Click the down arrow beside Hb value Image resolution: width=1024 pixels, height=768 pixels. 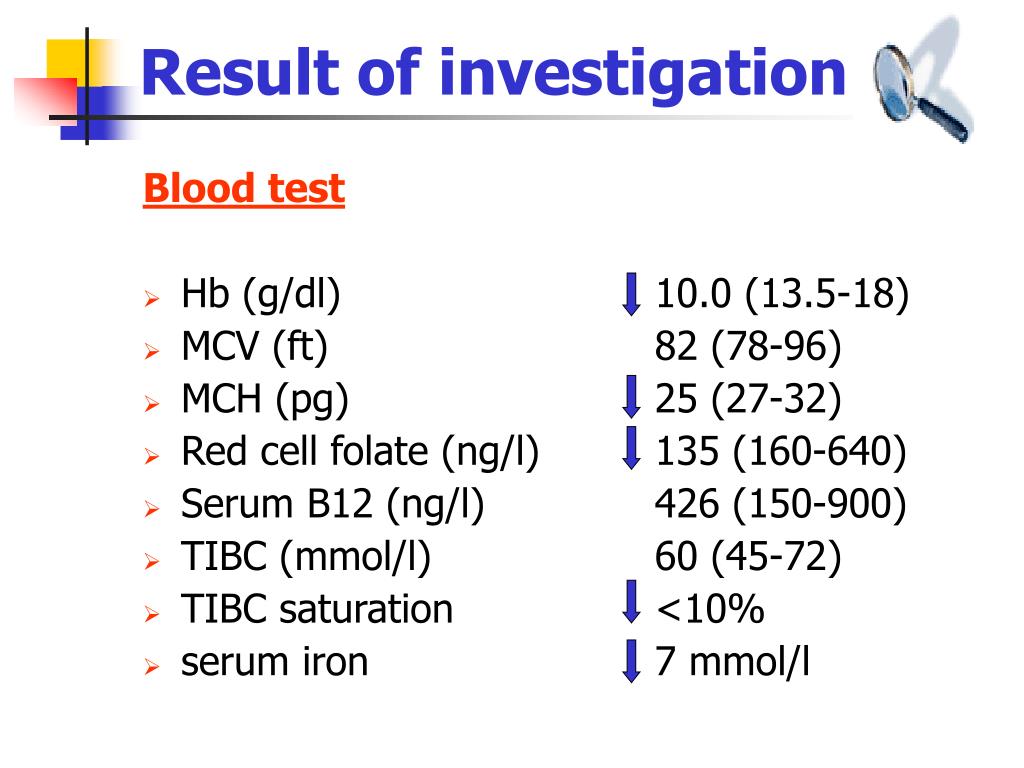tap(631, 294)
